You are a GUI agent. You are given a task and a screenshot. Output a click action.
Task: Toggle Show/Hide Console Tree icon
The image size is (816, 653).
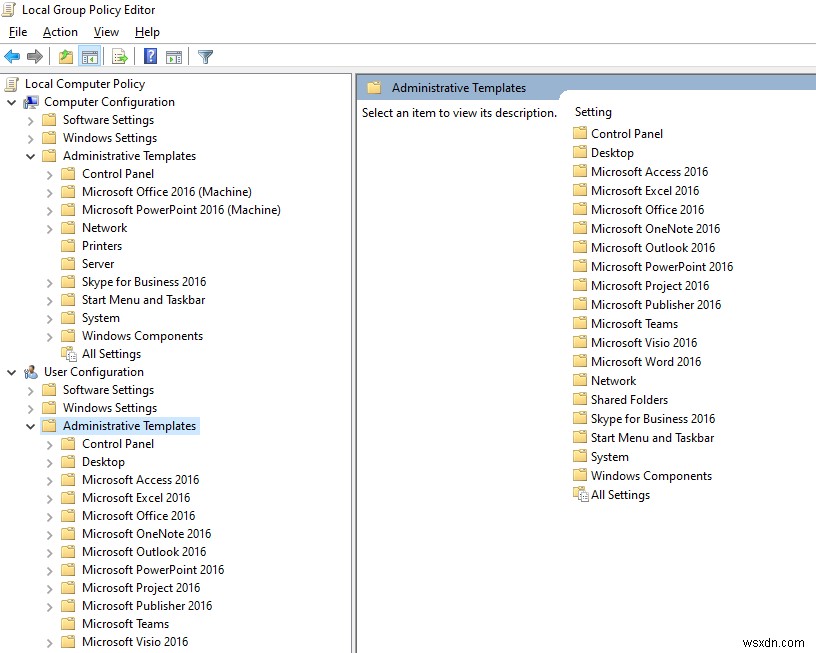pos(90,56)
